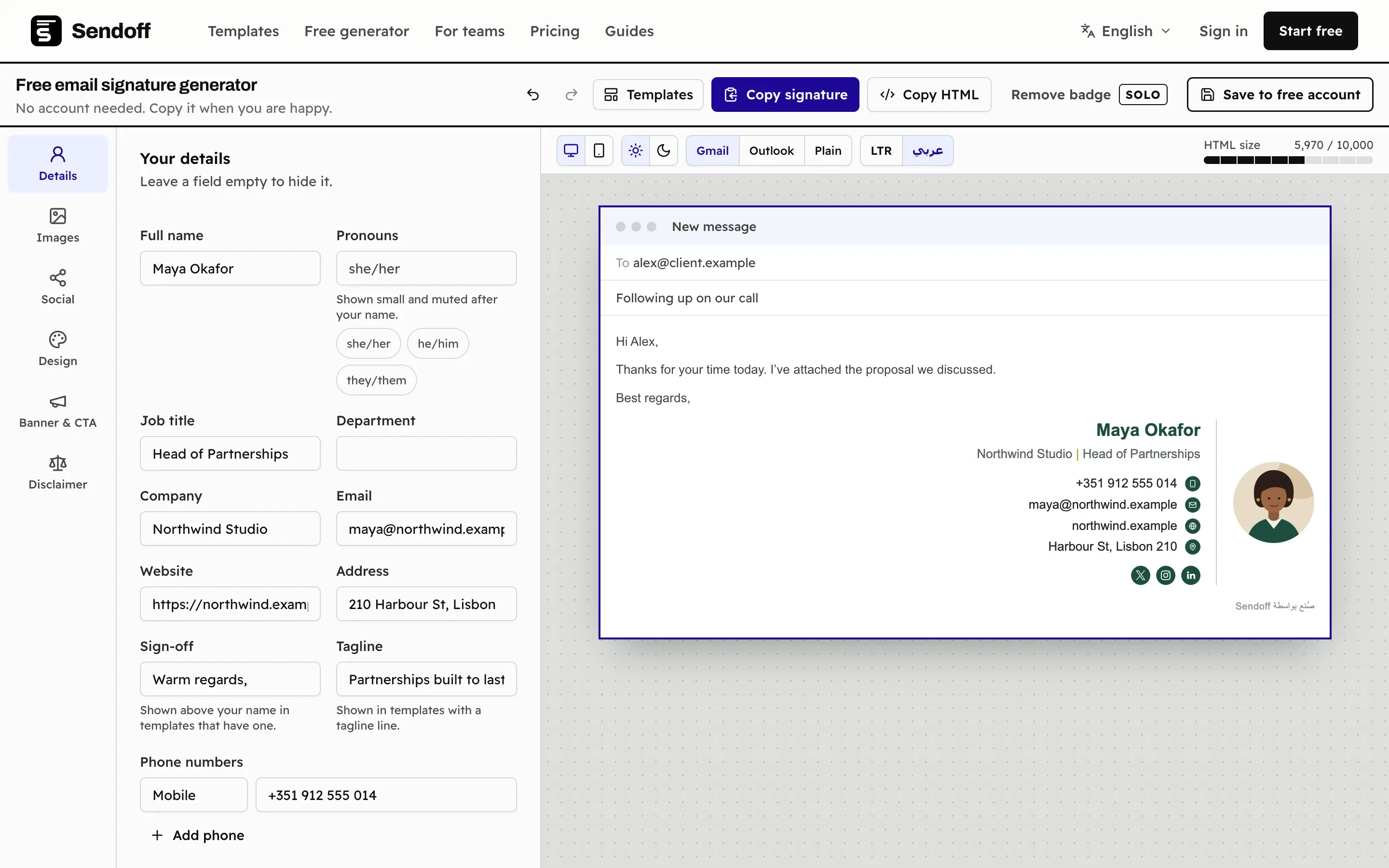Open the For teams nav item

(x=469, y=31)
